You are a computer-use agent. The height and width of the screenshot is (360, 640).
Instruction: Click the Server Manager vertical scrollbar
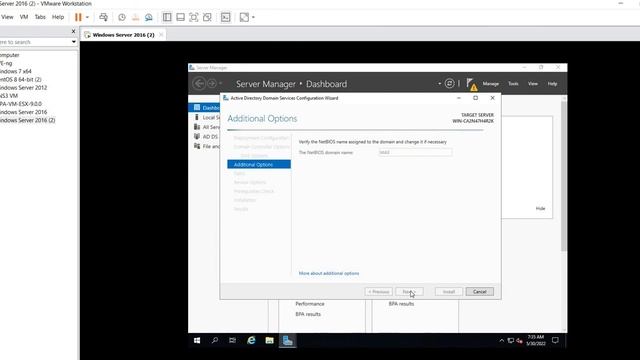pyautogui.click(x=564, y=176)
